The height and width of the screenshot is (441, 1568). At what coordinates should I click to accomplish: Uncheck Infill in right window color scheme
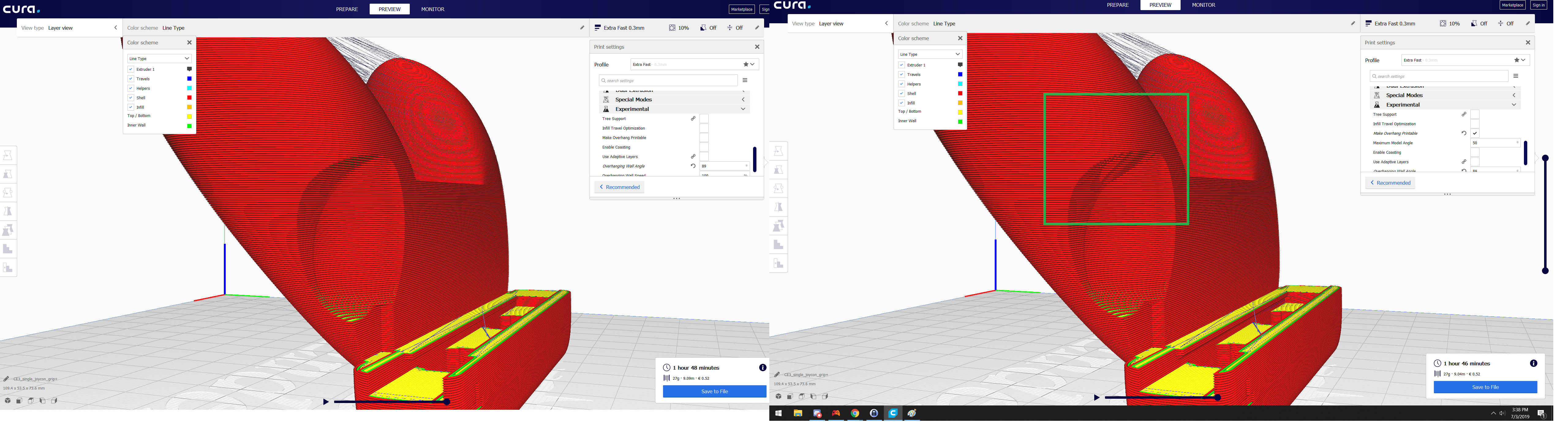(902, 103)
